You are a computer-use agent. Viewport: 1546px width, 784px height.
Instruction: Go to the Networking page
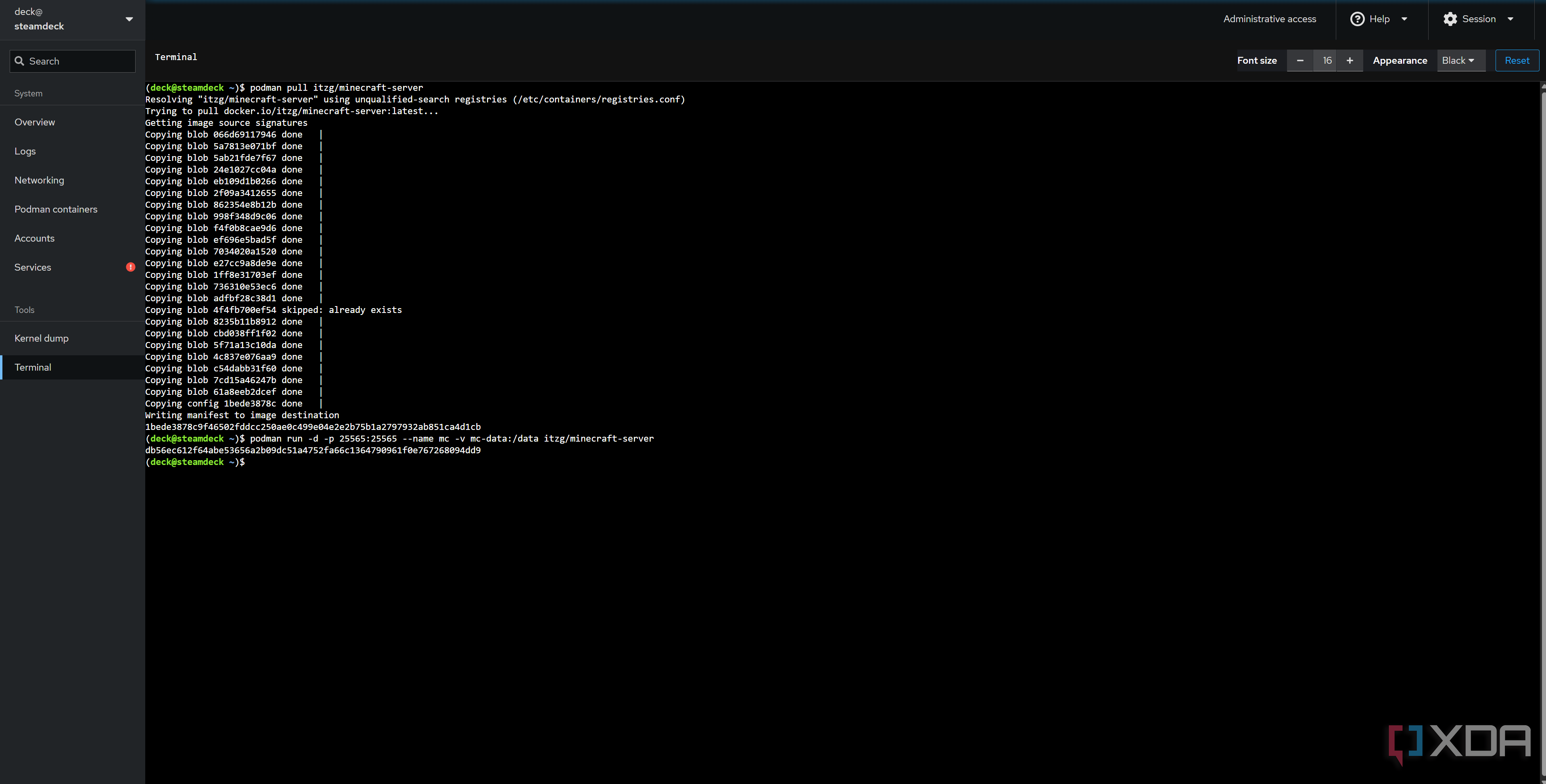73,181
